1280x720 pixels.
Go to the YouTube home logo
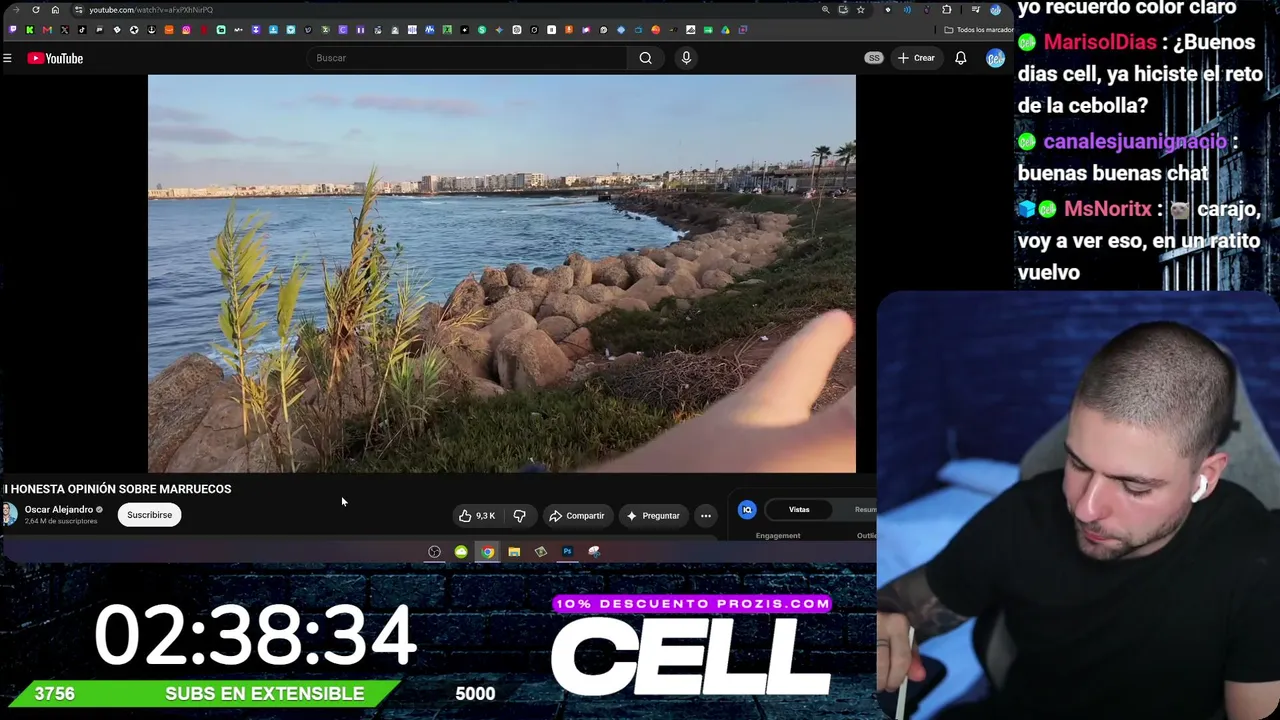(55, 58)
